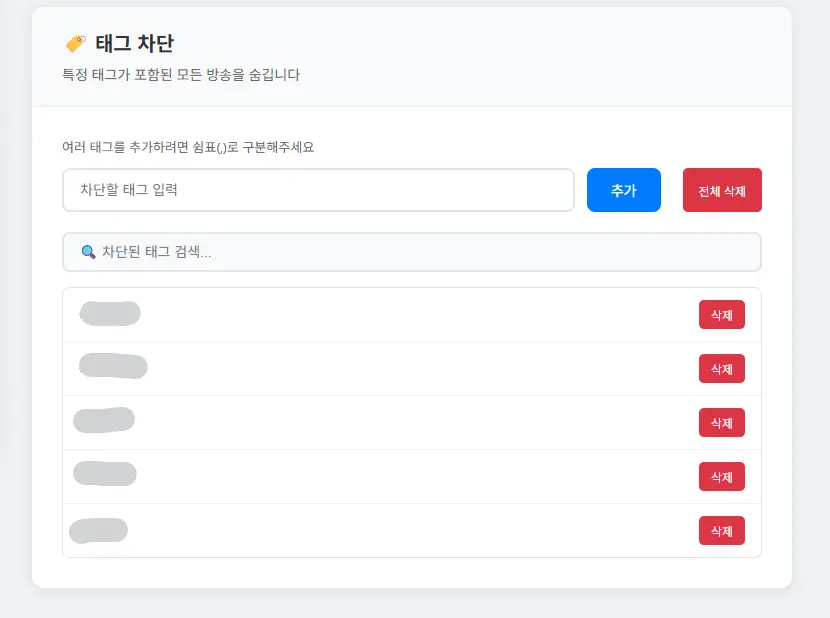Click the tag icon beside 태그 차단
Viewport: 830px width, 618px height.
[x=76, y=43]
